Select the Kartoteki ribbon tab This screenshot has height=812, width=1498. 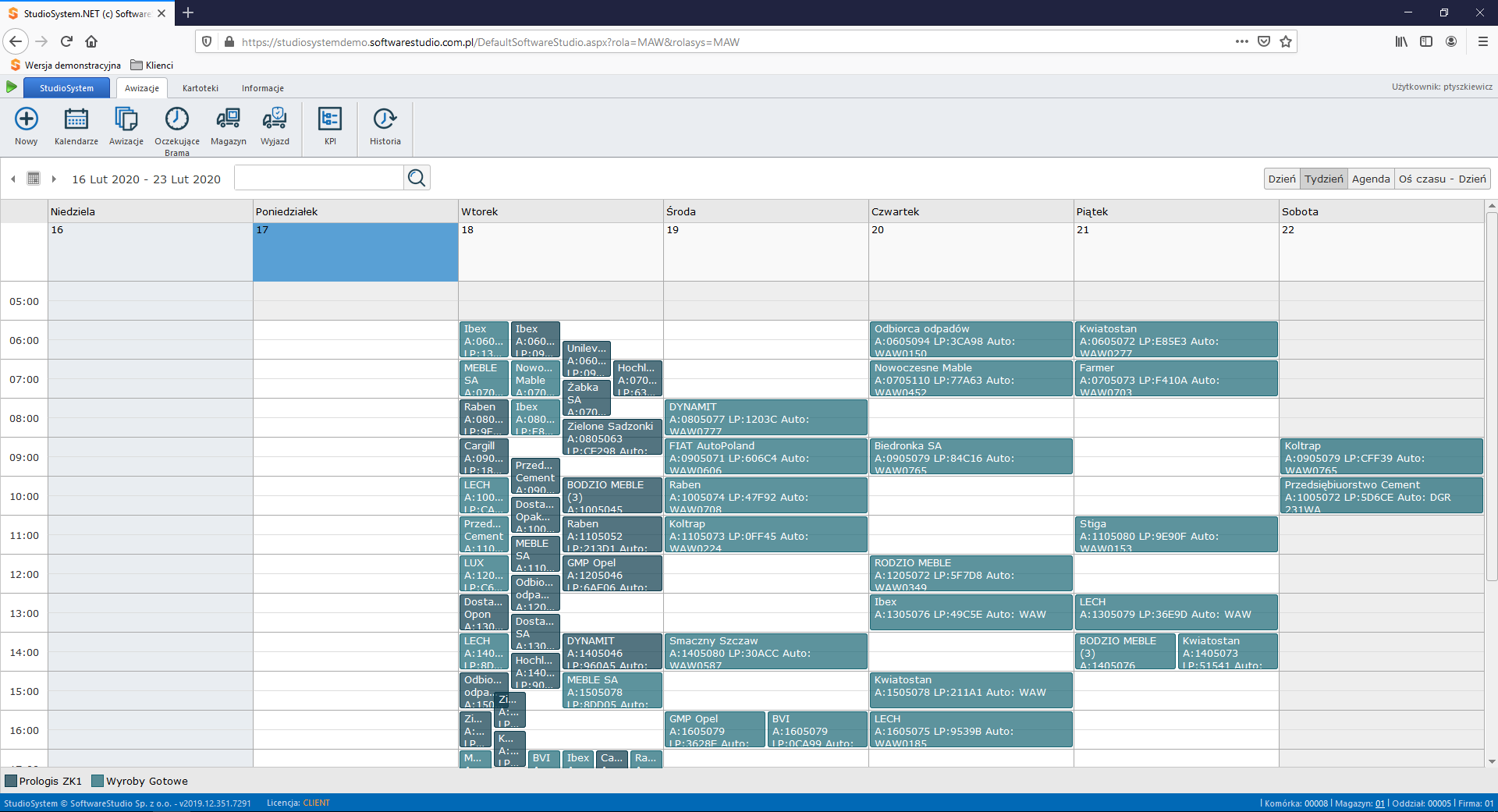201,88
